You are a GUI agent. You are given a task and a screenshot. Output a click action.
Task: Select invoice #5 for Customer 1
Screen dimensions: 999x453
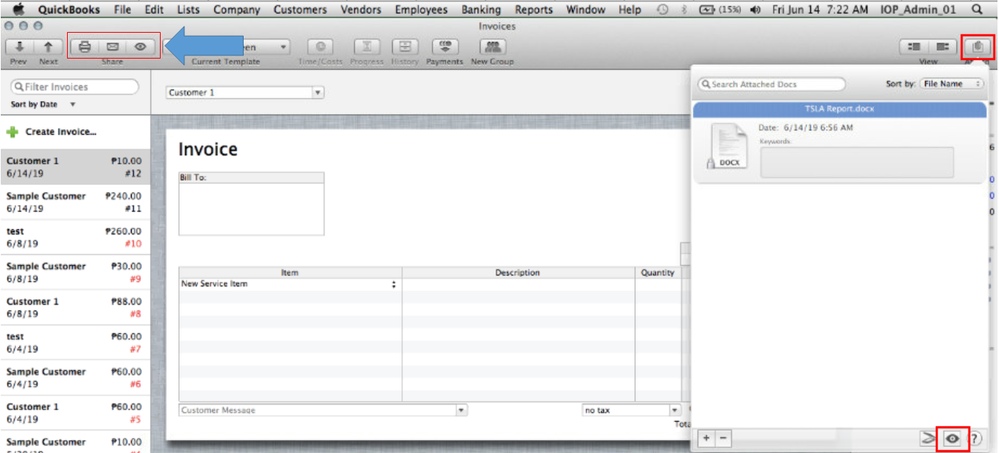pyautogui.click(x=75, y=413)
